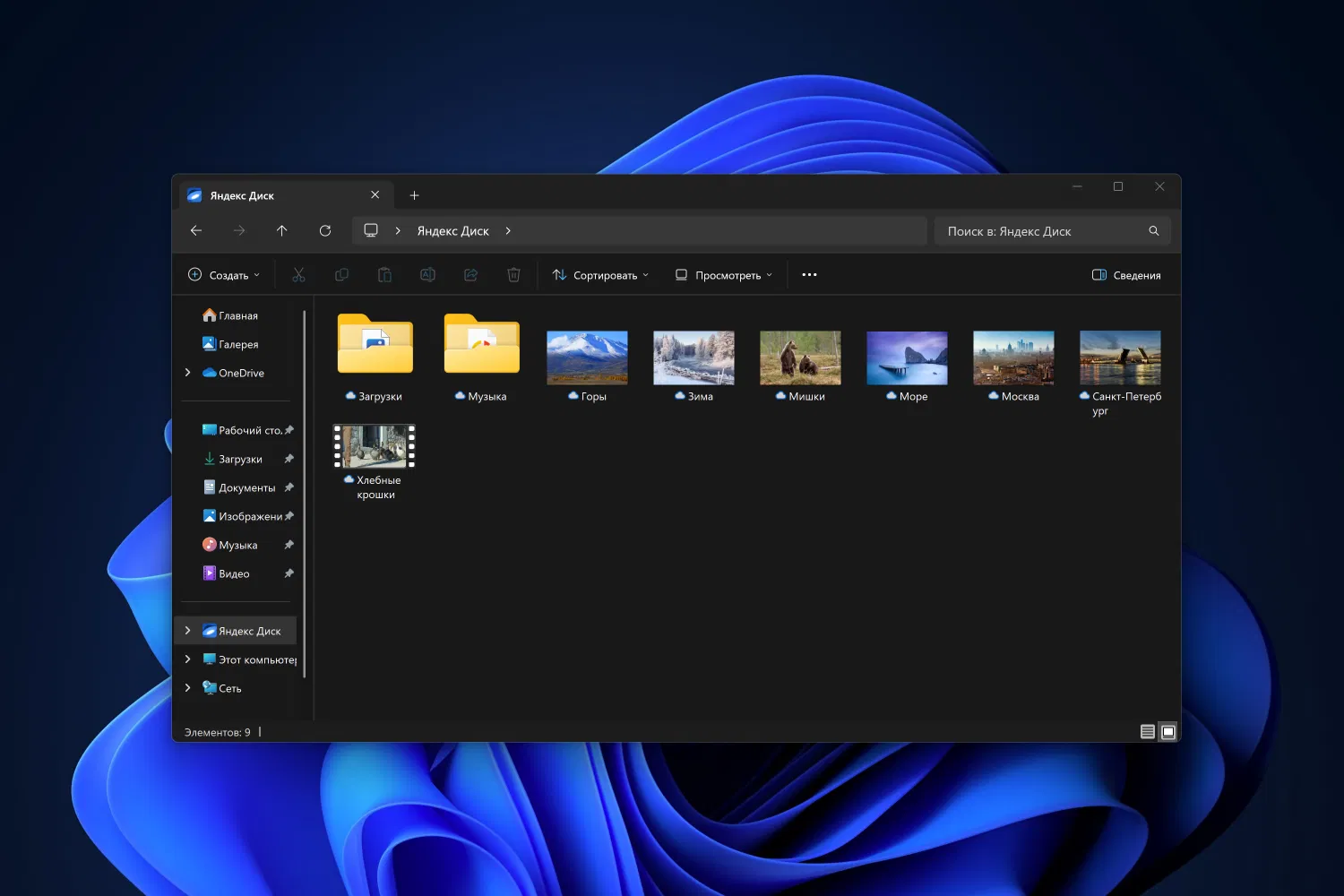The width and height of the screenshot is (1344, 896).
Task: Switch to details list view in status bar
Action: point(1147,732)
